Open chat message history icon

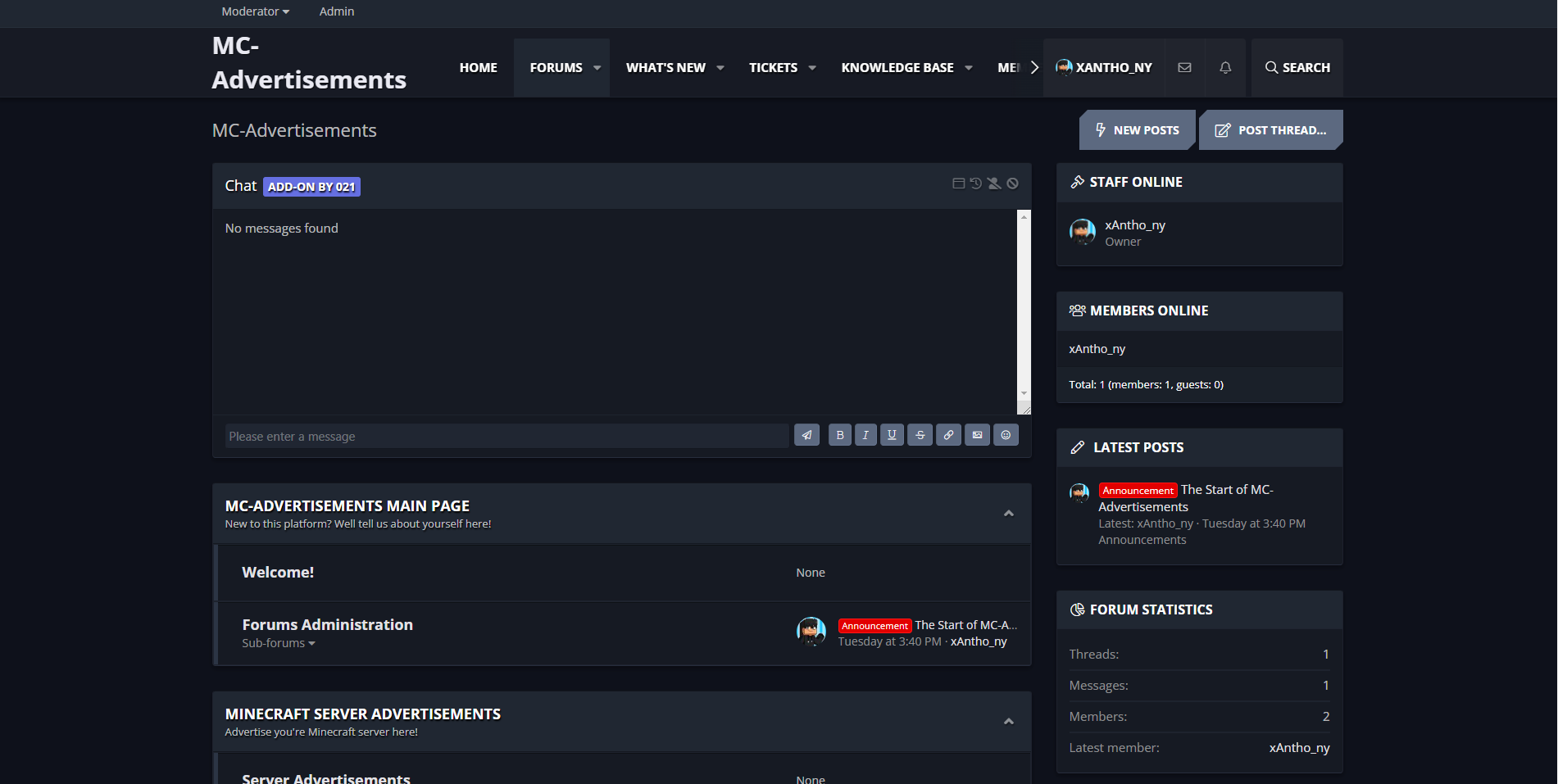pos(975,184)
